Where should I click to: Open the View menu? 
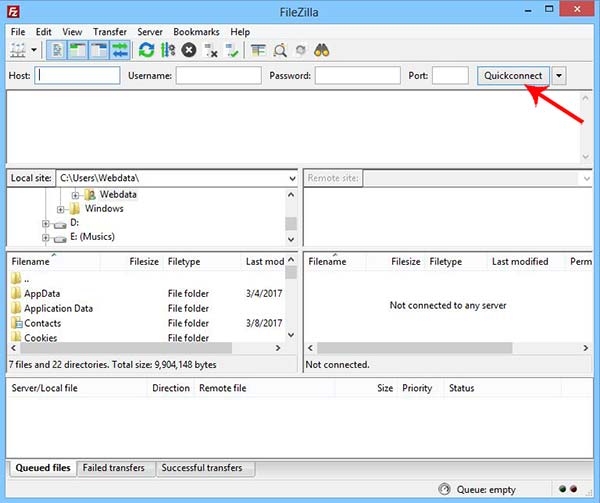[72, 32]
